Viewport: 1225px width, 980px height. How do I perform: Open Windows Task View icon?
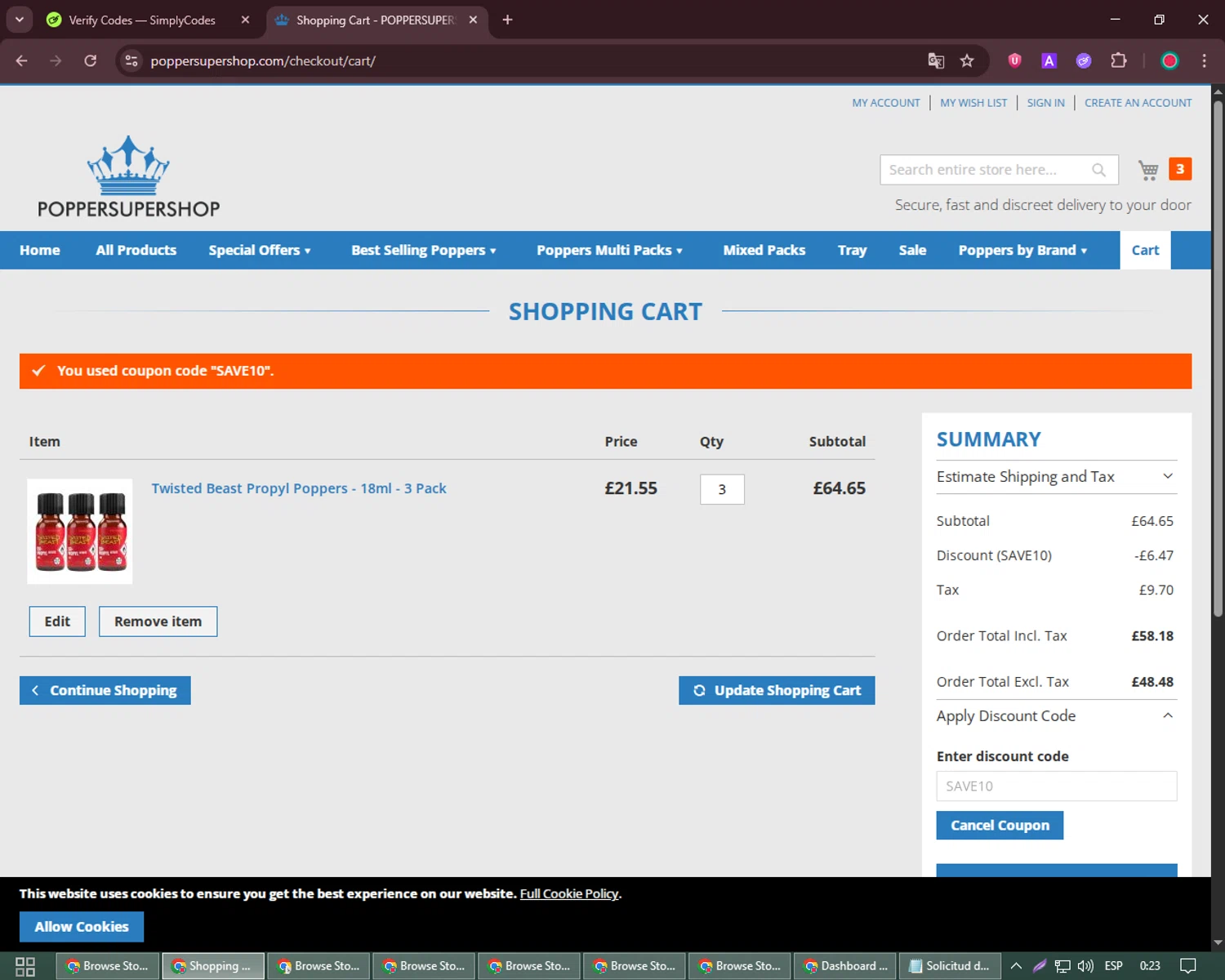[x=25, y=966]
